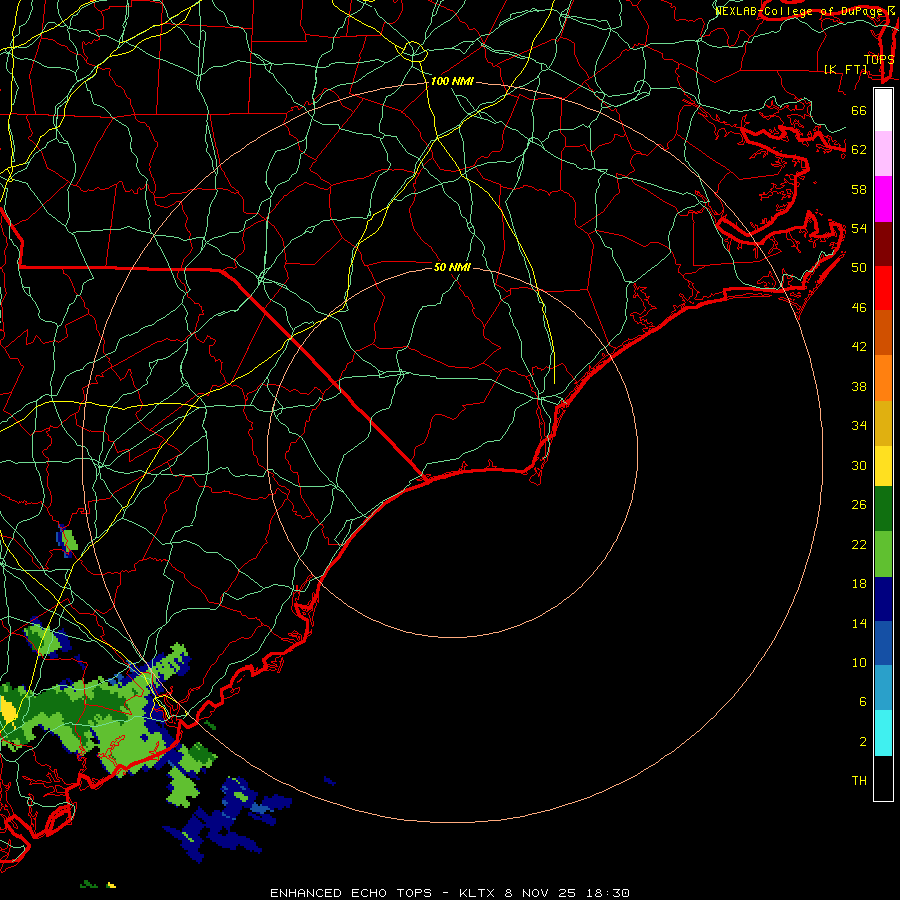This screenshot has width=900, height=900.
Task: Pick the navy blue swatch in the scale
Action: (x=883, y=599)
